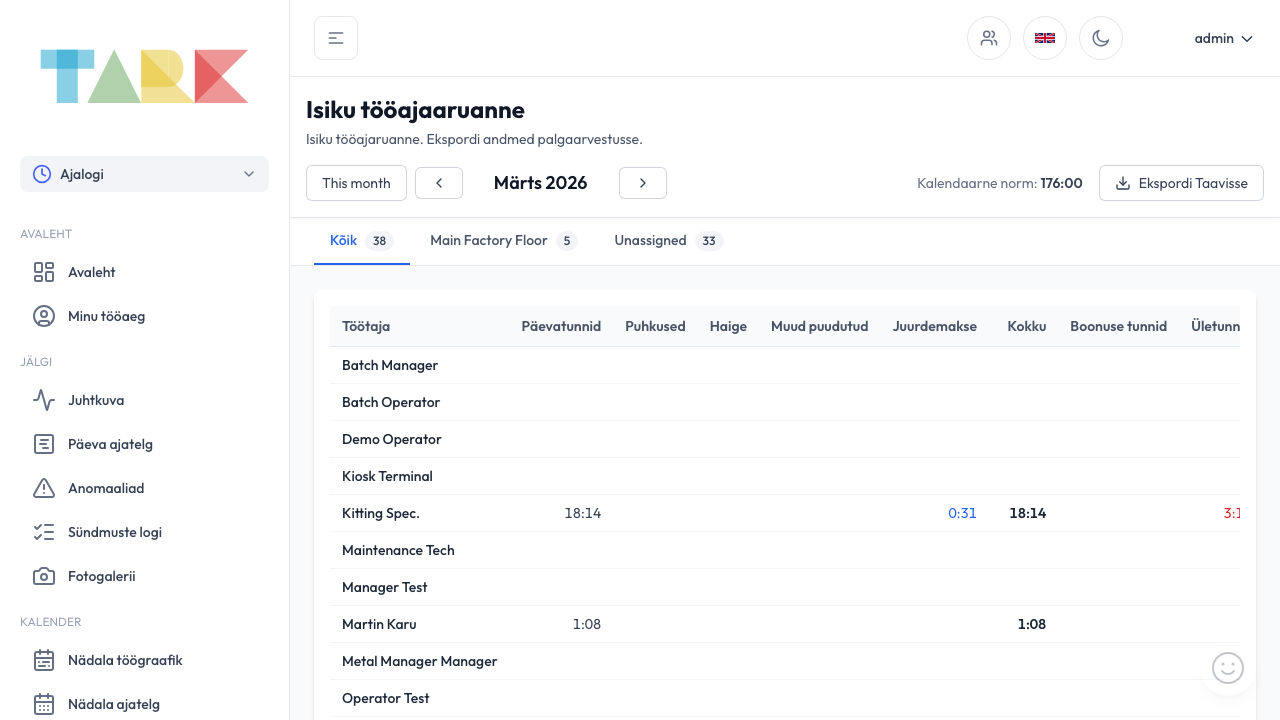Collapse the sidebar with the hamburger button
Viewport: 1280px width, 720px height.
tap(336, 38)
